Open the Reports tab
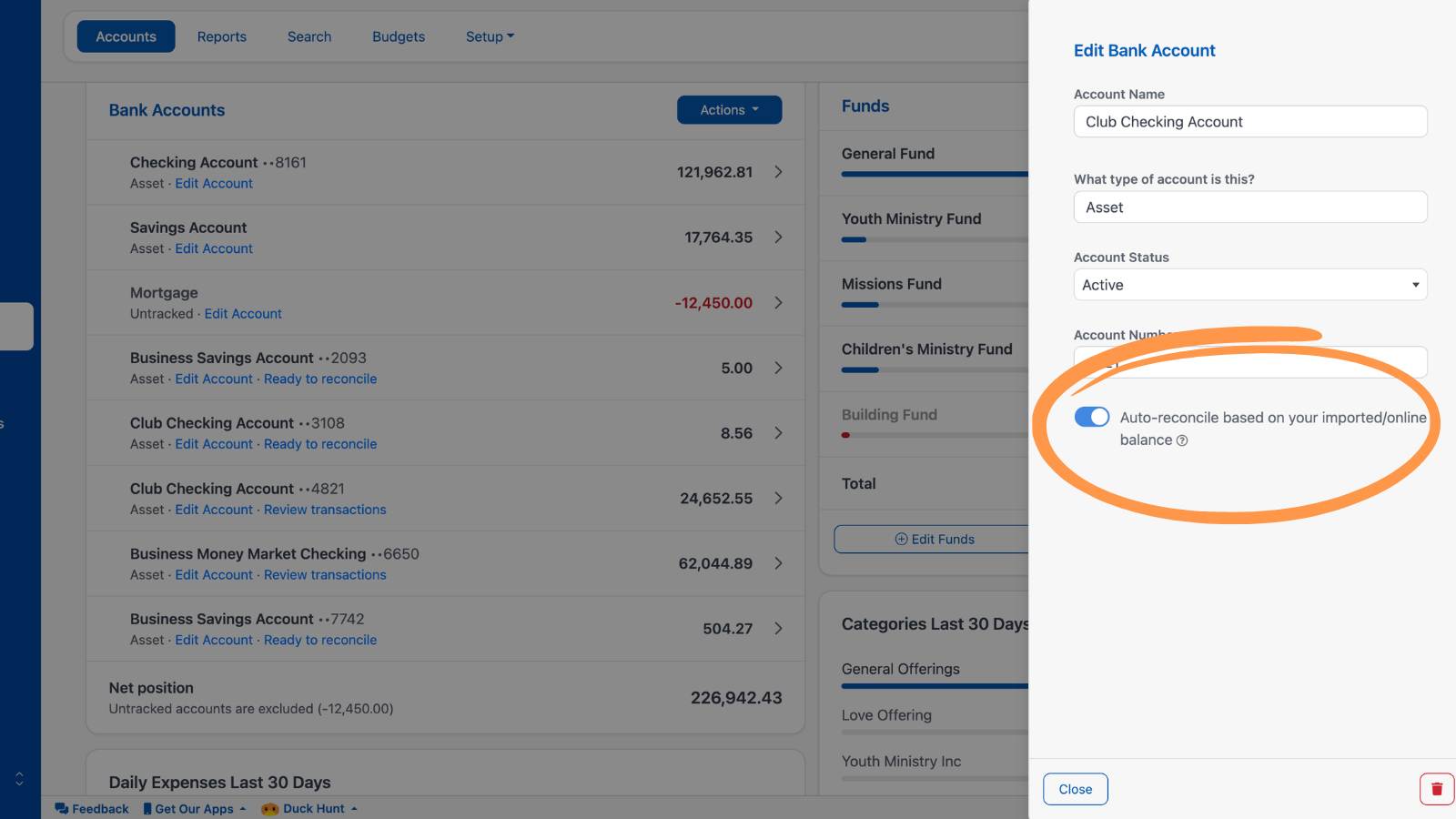The image size is (1456, 819). point(222,36)
